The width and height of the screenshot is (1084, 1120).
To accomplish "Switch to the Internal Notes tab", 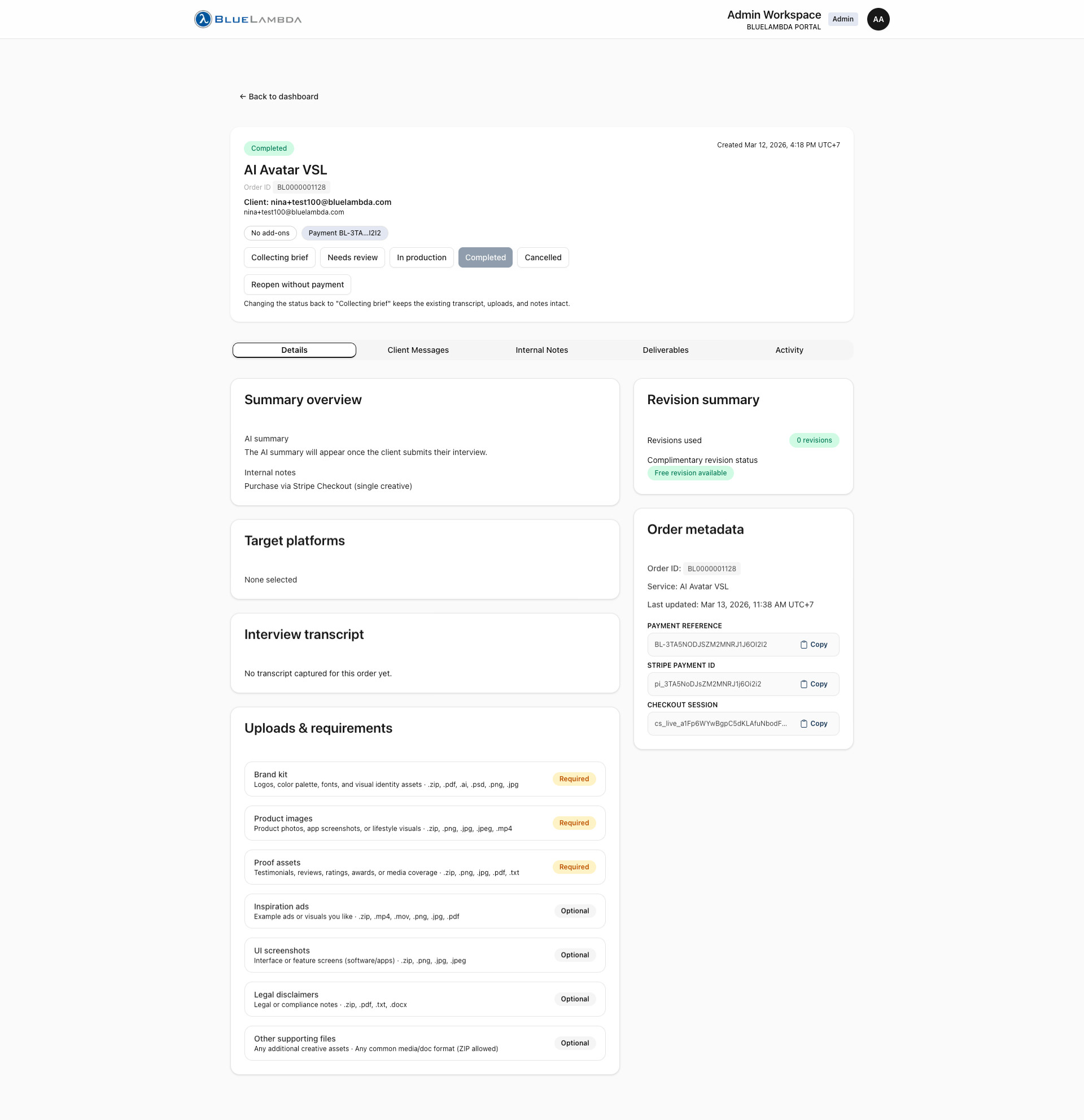I will pos(541,349).
